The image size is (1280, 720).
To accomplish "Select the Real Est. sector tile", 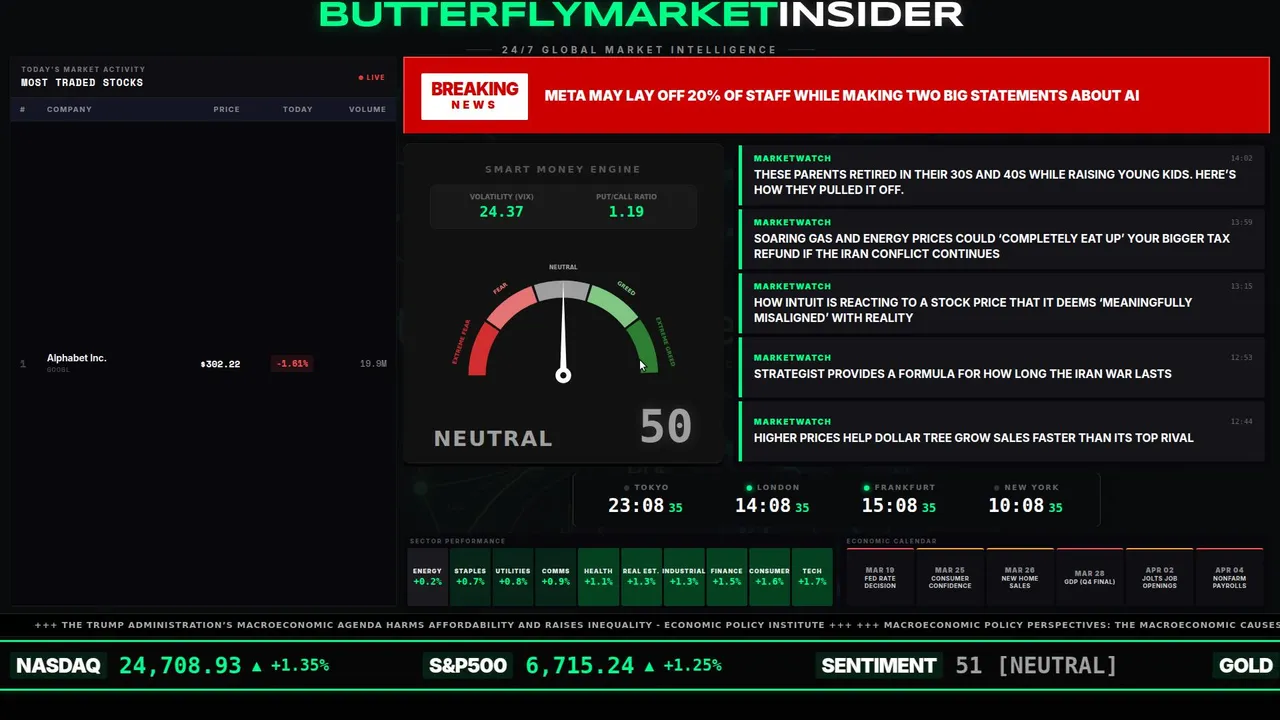I will pos(641,577).
